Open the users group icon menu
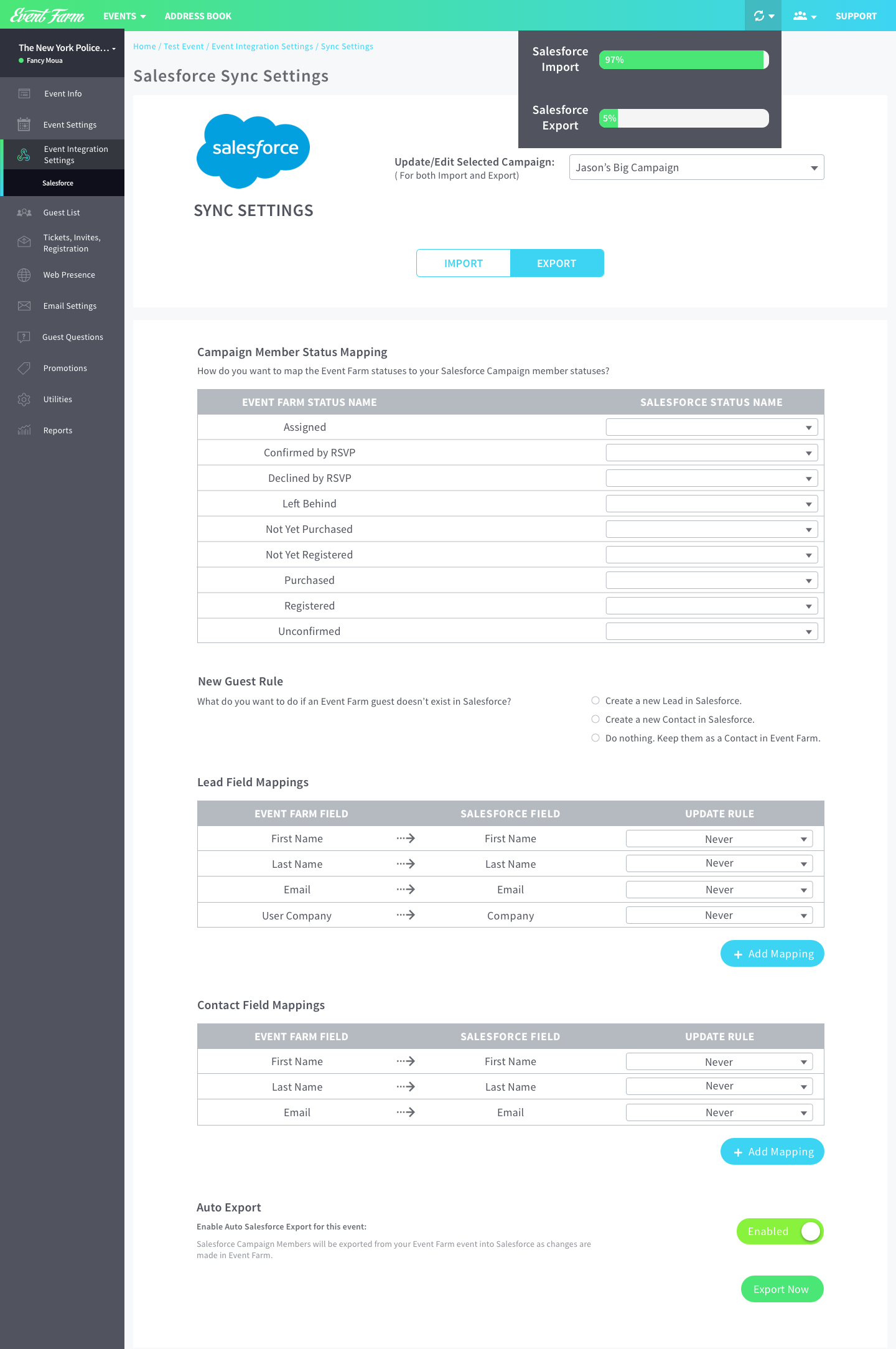The height and width of the screenshot is (1349, 896). (804, 16)
